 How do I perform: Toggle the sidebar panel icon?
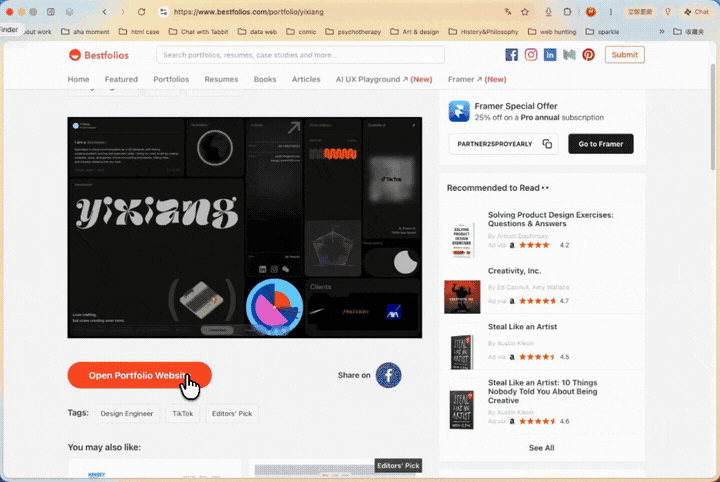(51, 12)
